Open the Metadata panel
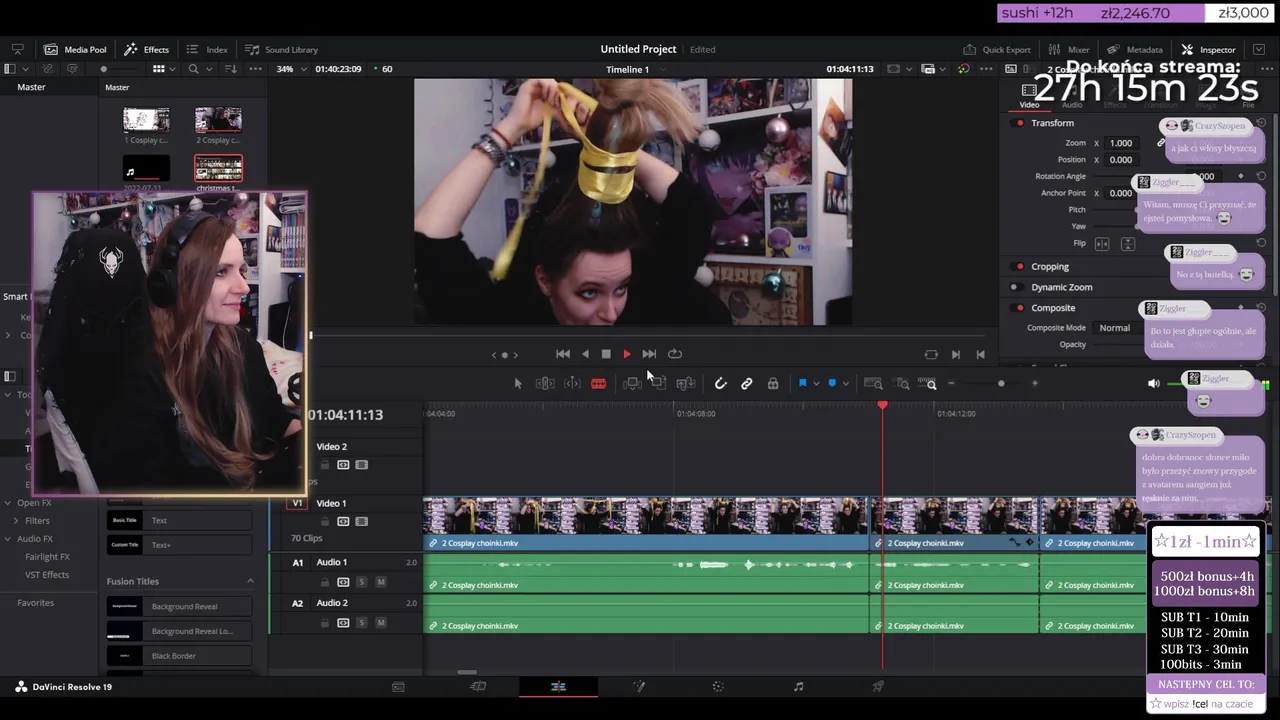The image size is (1280, 720). click(1135, 49)
